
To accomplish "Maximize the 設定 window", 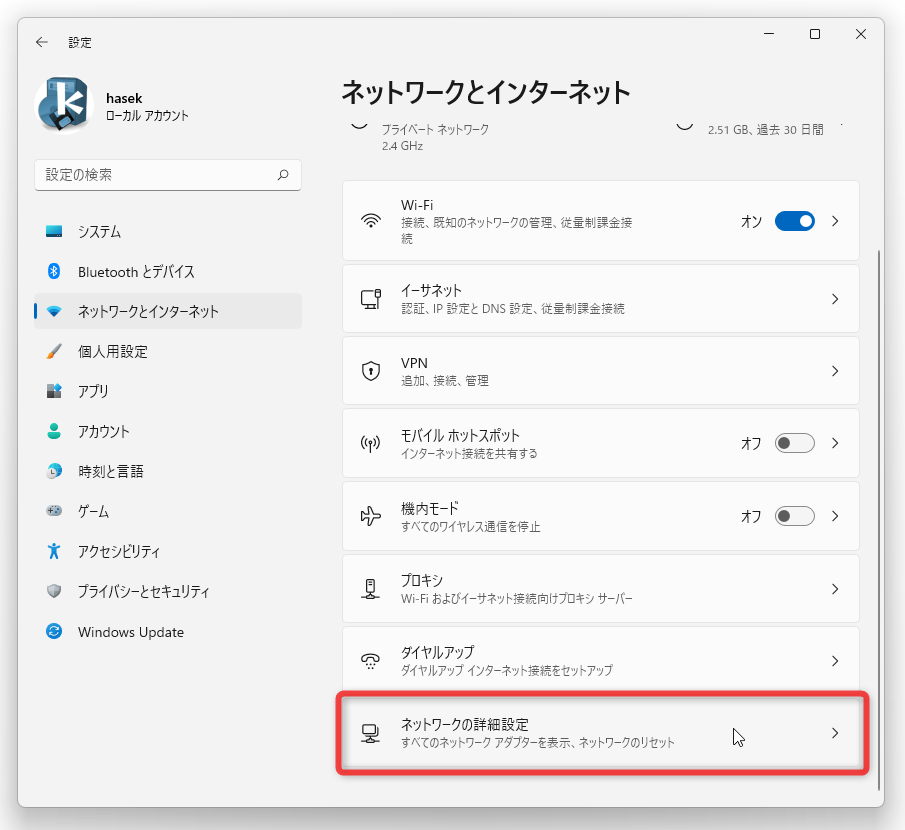I will pyautogui.click(x=815, y=34).
